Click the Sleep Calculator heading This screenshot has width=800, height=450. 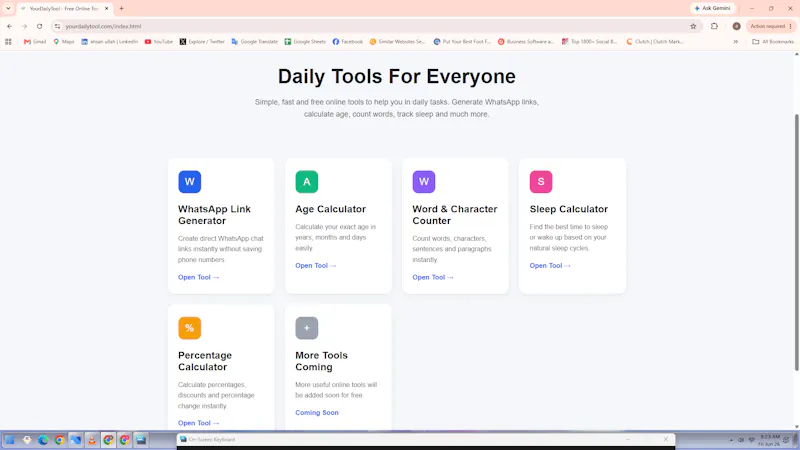tap(569, 209)
